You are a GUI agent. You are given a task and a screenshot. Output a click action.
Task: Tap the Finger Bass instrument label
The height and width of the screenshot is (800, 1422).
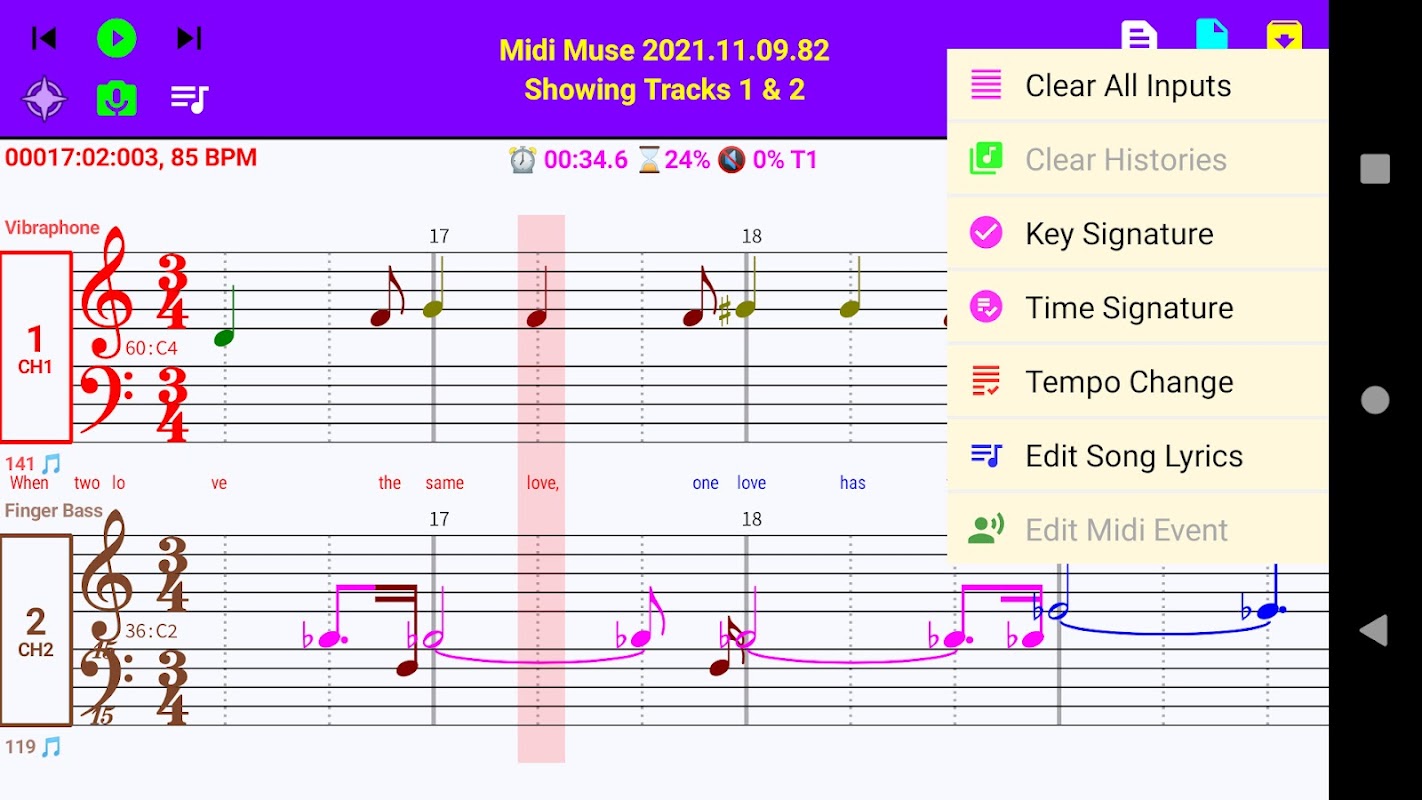coord(54,511)
